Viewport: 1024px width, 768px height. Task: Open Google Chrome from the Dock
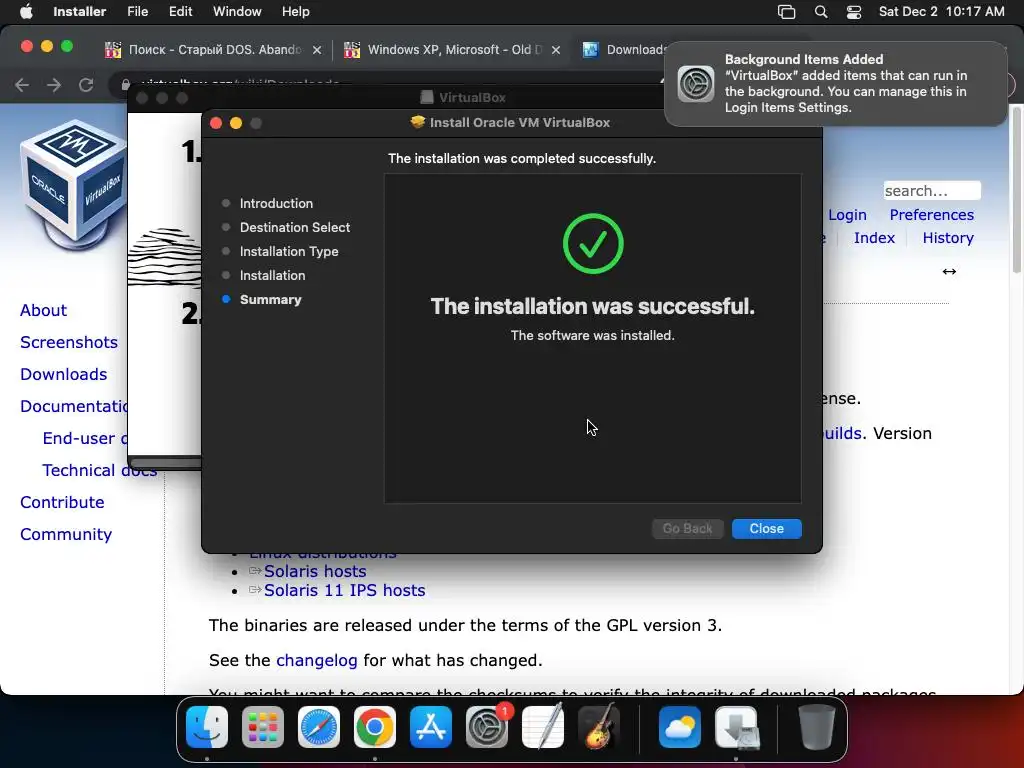coord(374,727)
